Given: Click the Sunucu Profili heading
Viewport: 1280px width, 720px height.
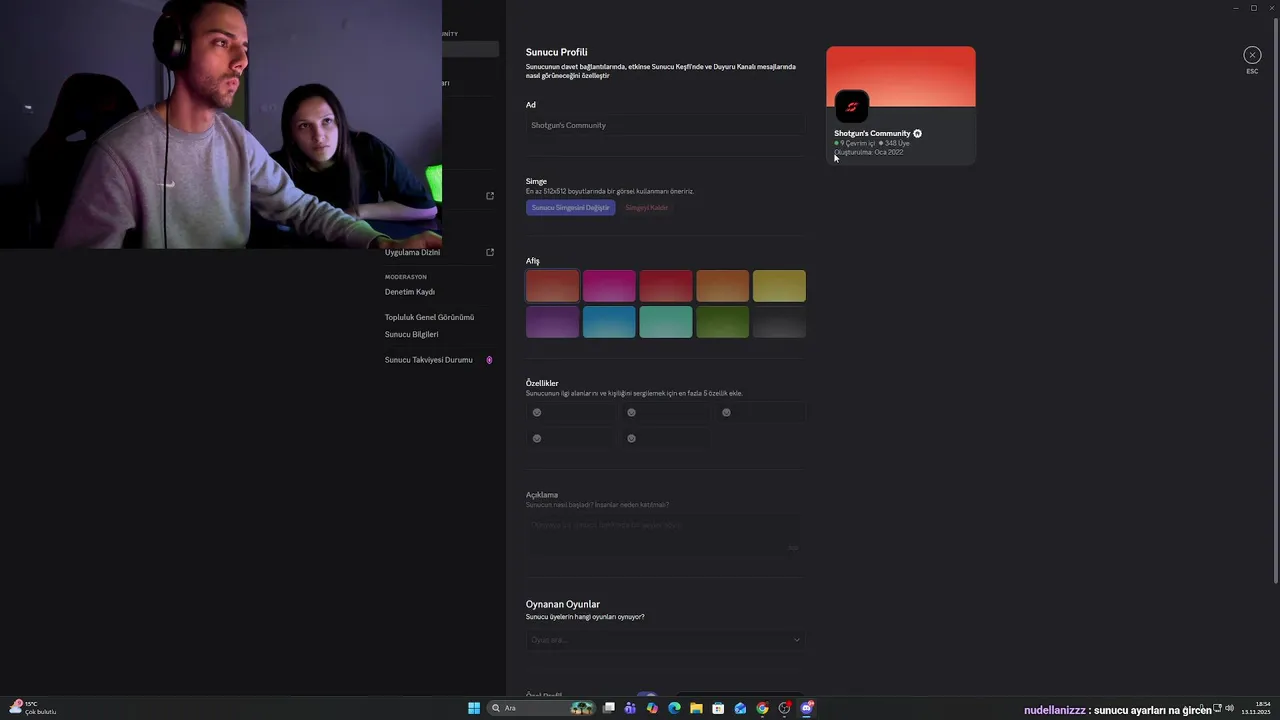Looking at the screenshot, I should click(x=557, y=52).
